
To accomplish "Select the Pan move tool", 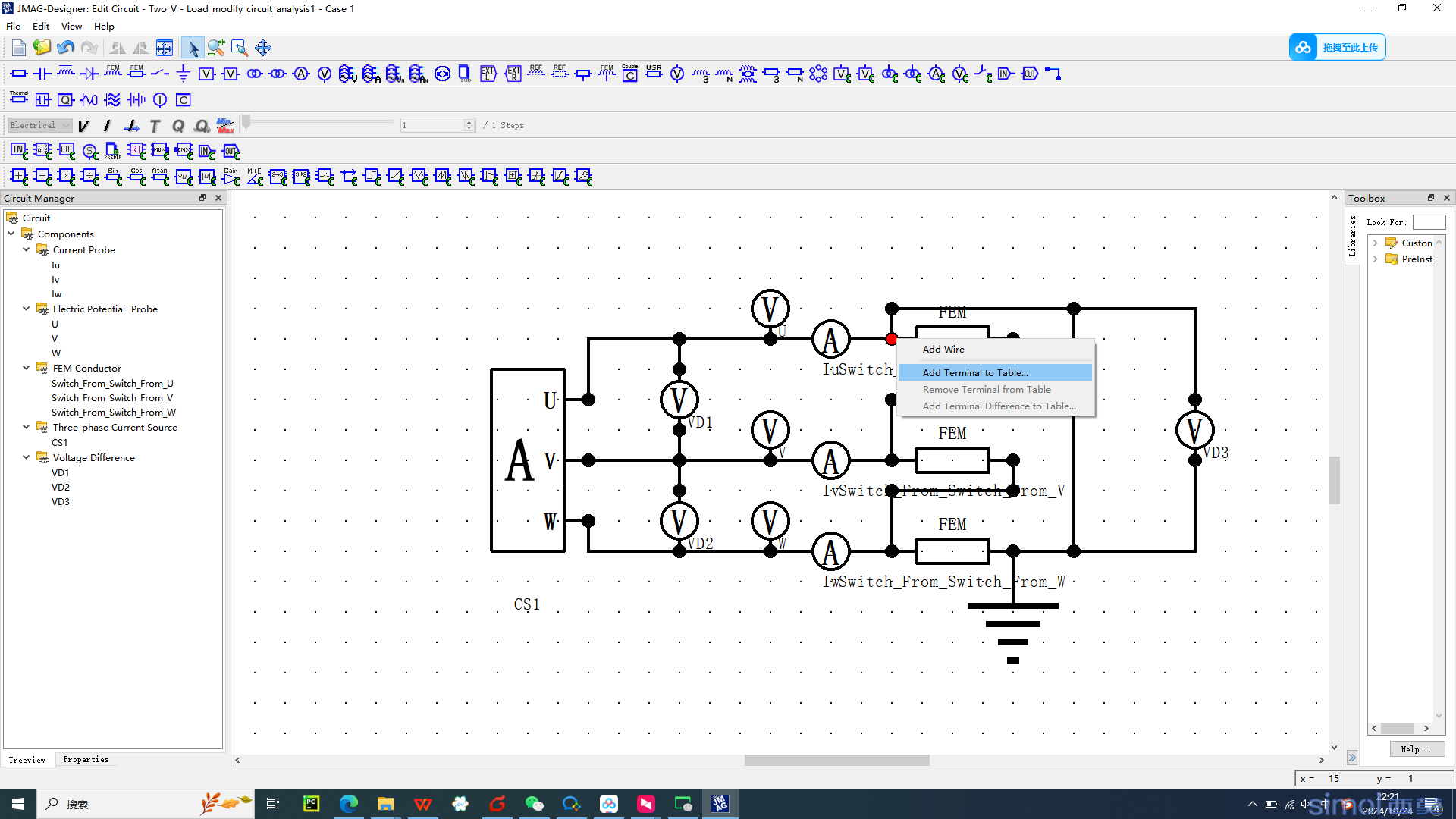I will pyautogui.click(x=263, y=48).
